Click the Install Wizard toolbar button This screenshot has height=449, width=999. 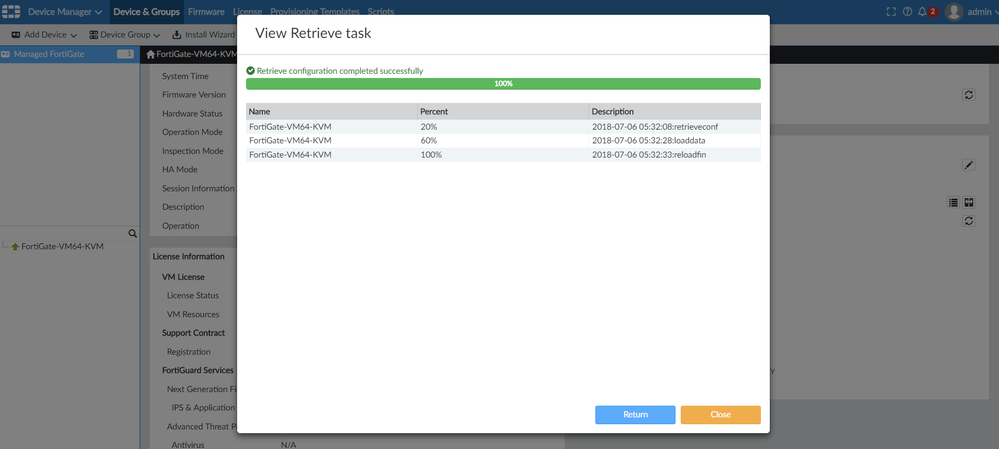(203, 34)
